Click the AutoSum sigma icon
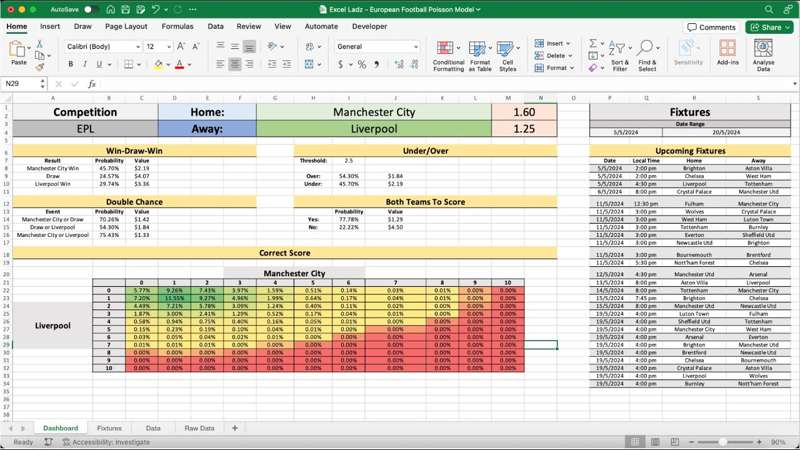The image size is (800, 450). pos(593,43)
